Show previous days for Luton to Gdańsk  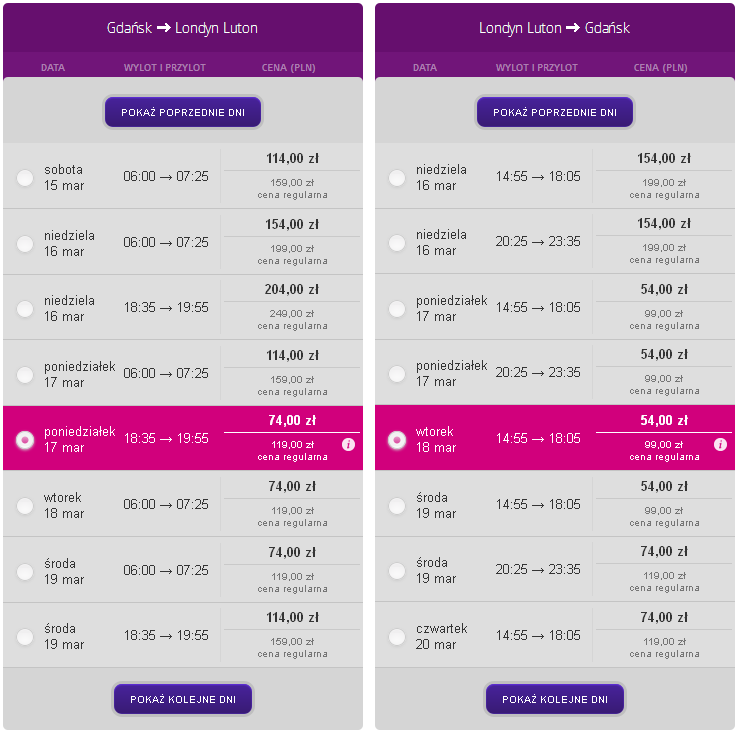[x=555, y=112]
